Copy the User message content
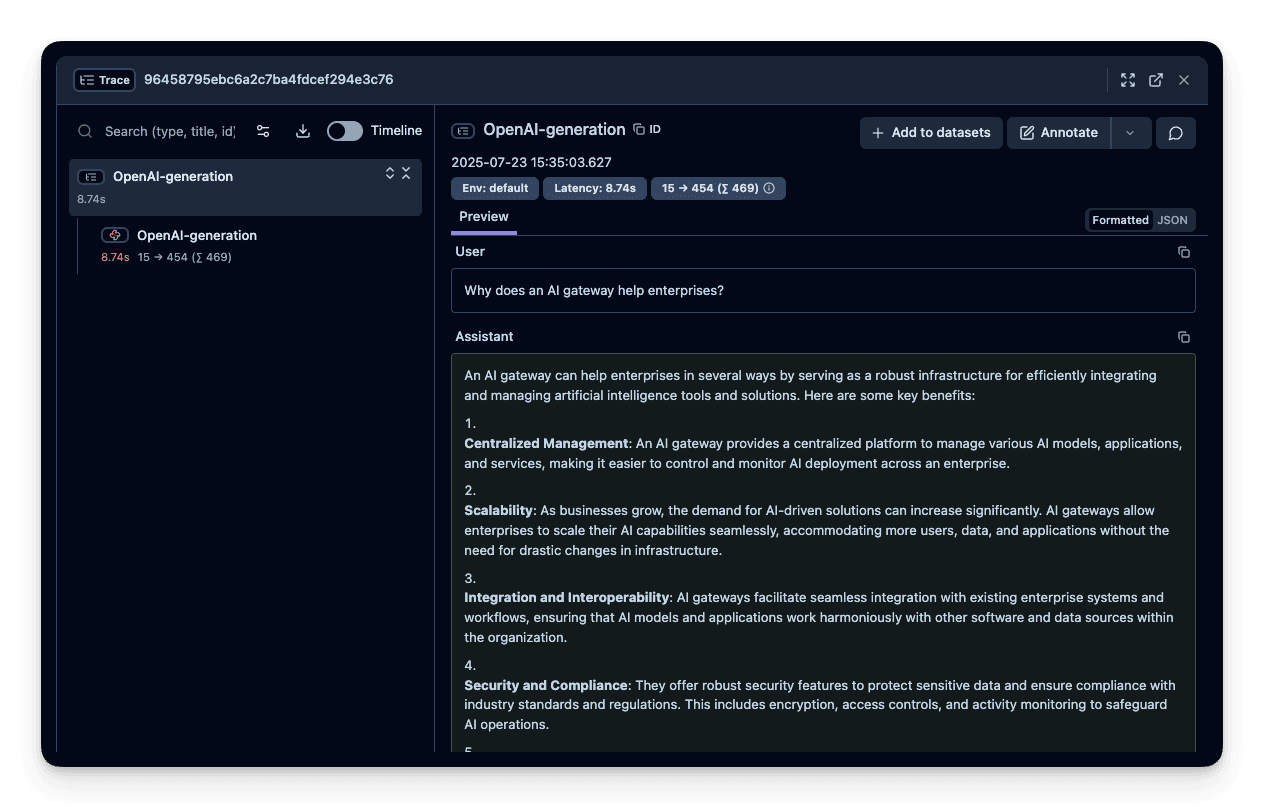 coord(1184,252)
